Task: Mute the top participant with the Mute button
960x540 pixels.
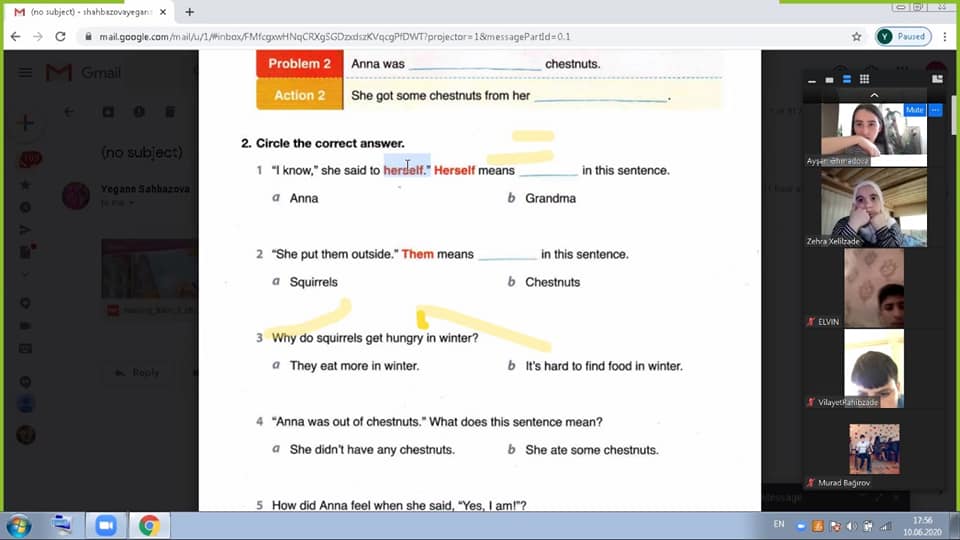Action: 915,110
